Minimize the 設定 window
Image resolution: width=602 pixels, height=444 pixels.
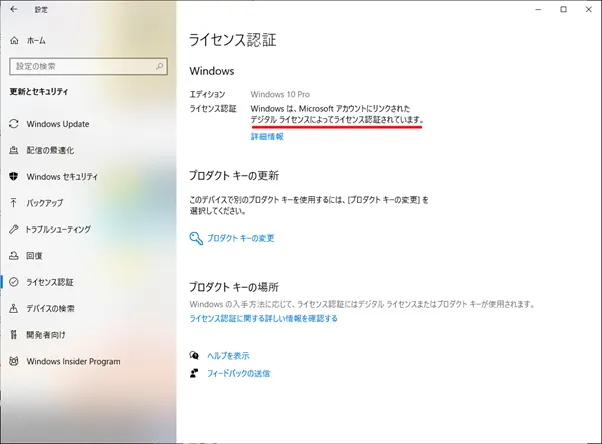point(538,9)
